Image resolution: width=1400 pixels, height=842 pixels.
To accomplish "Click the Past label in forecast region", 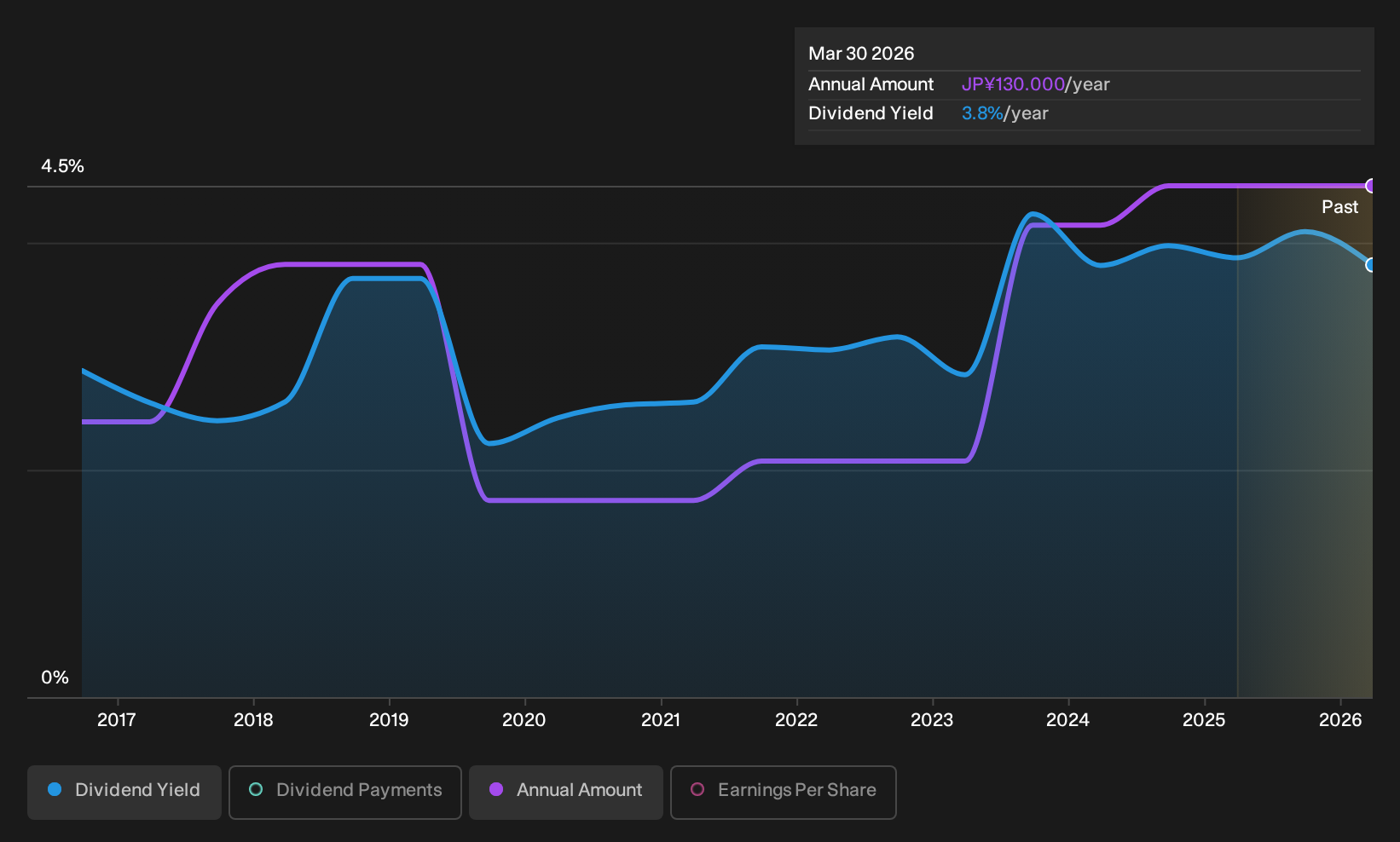I will click(x=1339, y=207).
